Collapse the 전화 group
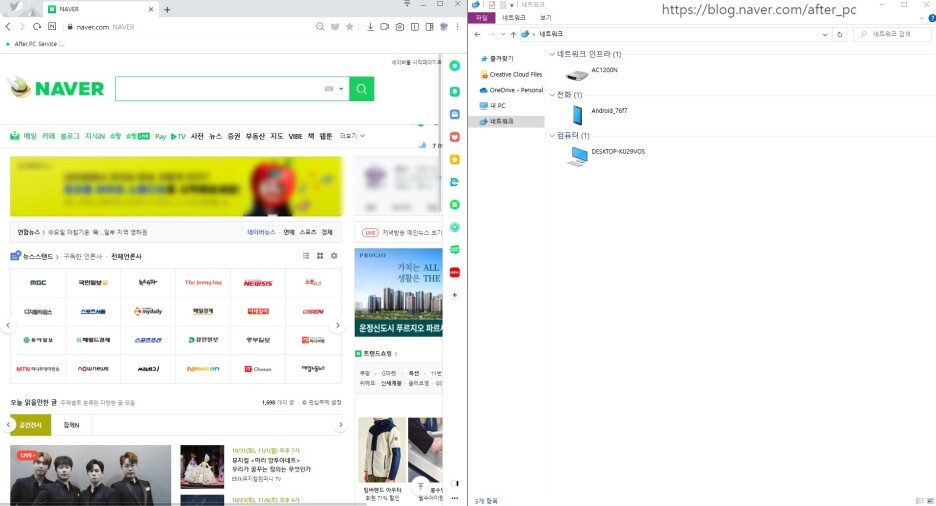The width and height of the screenshot is (936, 506). pos(552,95)
